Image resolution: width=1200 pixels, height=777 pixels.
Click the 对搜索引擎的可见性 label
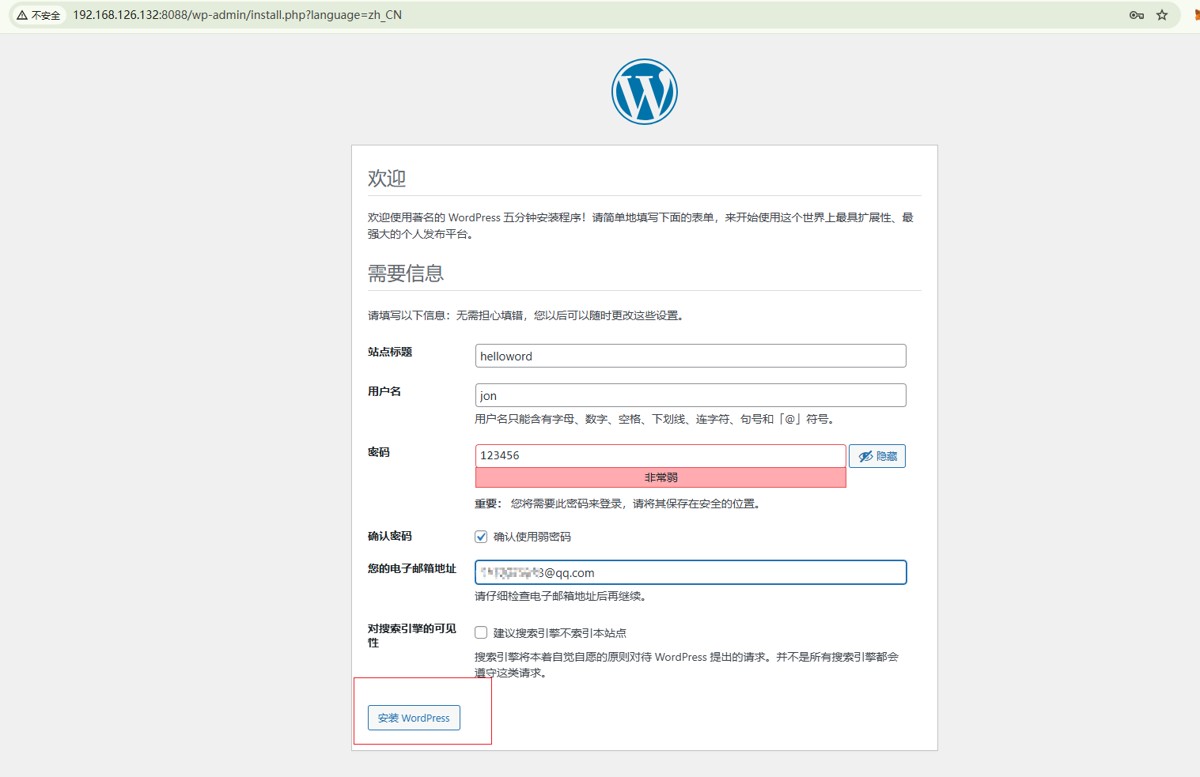click(x=412, y=636)
